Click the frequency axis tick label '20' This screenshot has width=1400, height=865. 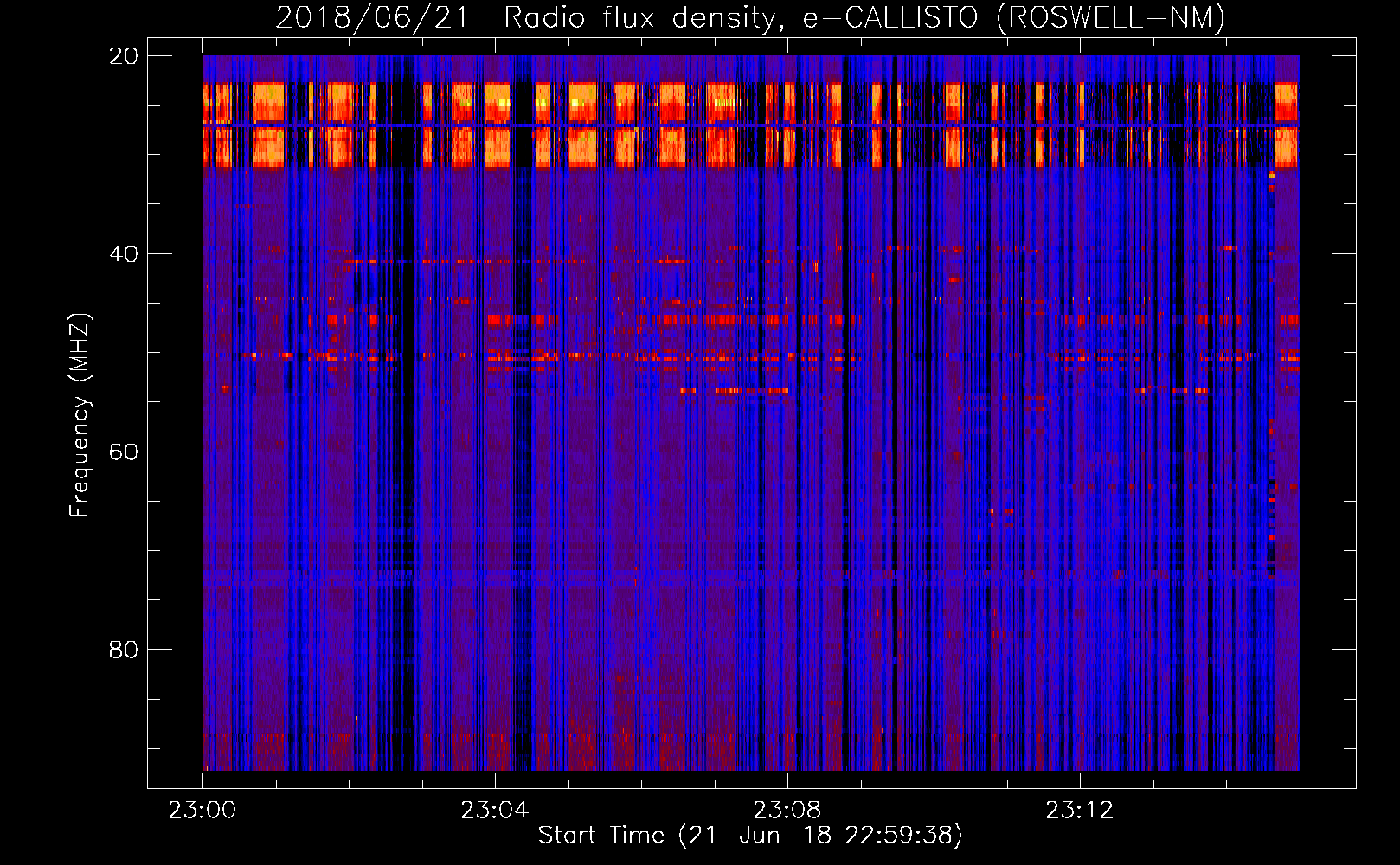pyautogui.click(x=124, y=56)
